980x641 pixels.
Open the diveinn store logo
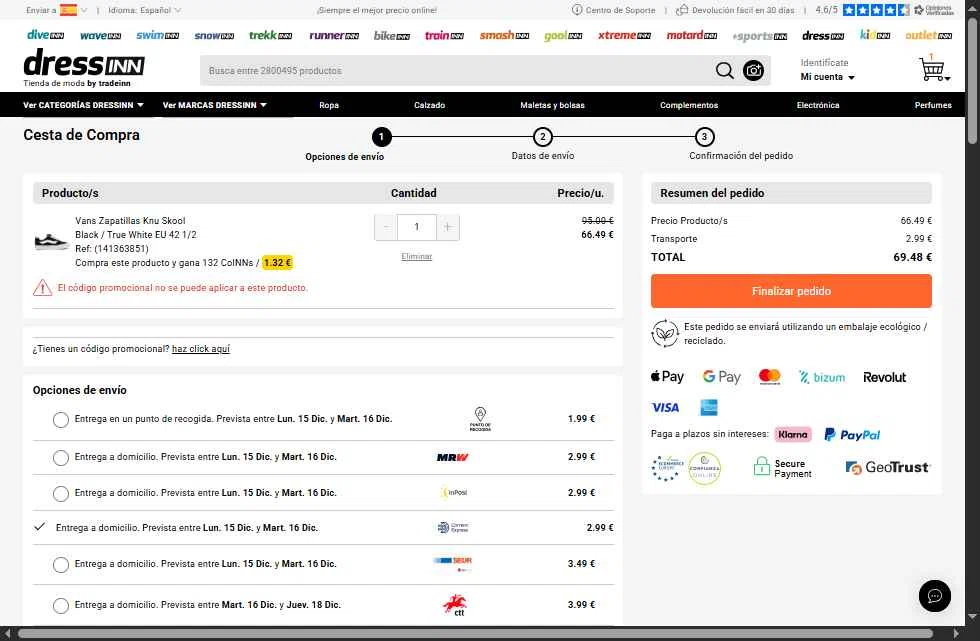[46, 36]
